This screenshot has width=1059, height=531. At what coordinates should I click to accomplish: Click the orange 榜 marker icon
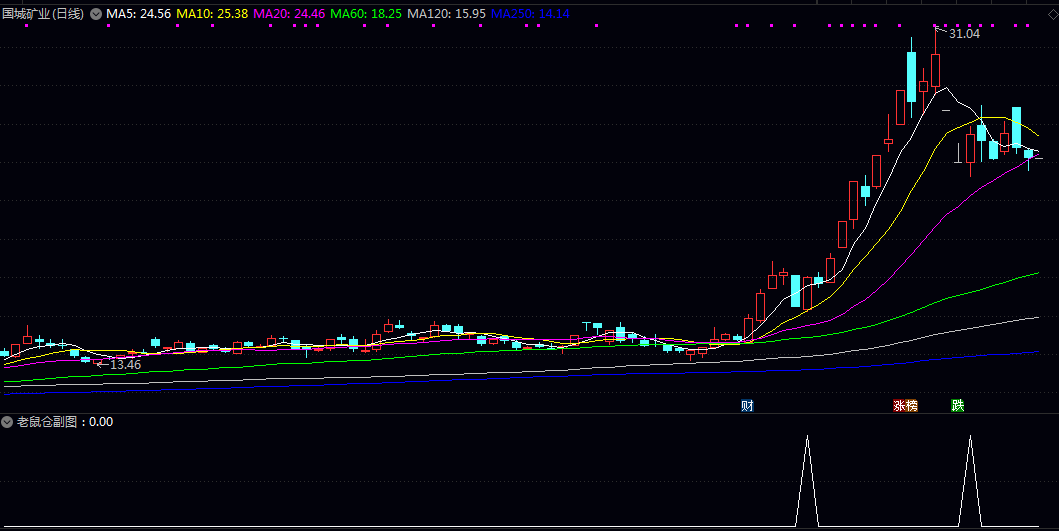click(x=911, y=405)
